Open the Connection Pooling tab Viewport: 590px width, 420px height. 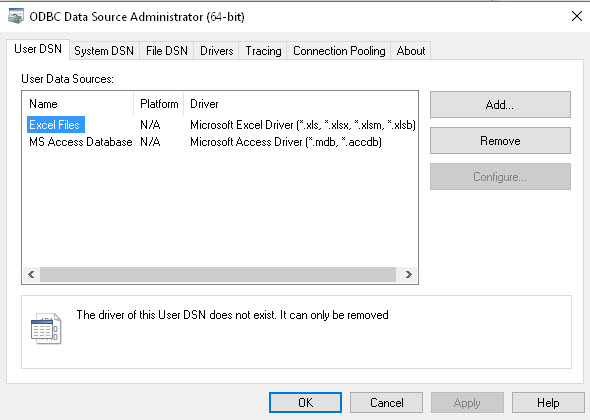(x=339, y=50)
